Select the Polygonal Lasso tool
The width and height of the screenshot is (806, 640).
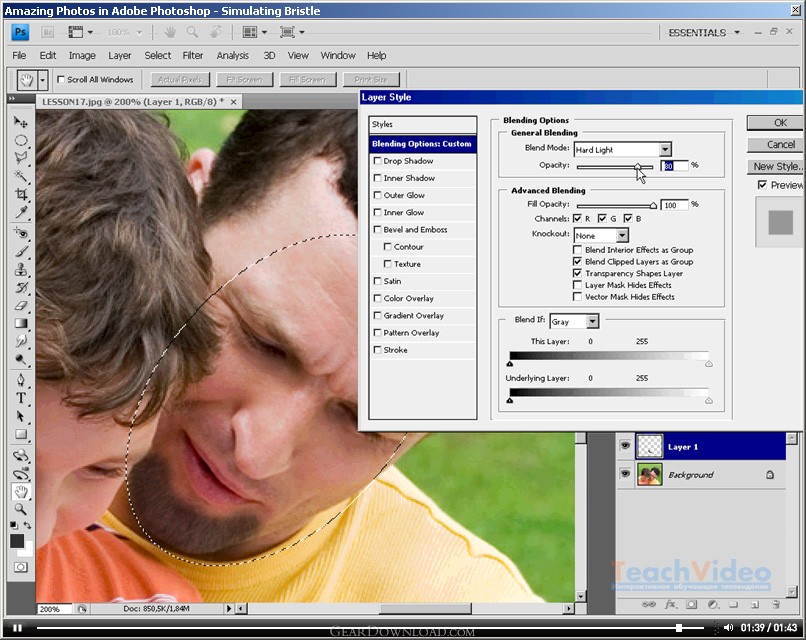click(21, 158)
